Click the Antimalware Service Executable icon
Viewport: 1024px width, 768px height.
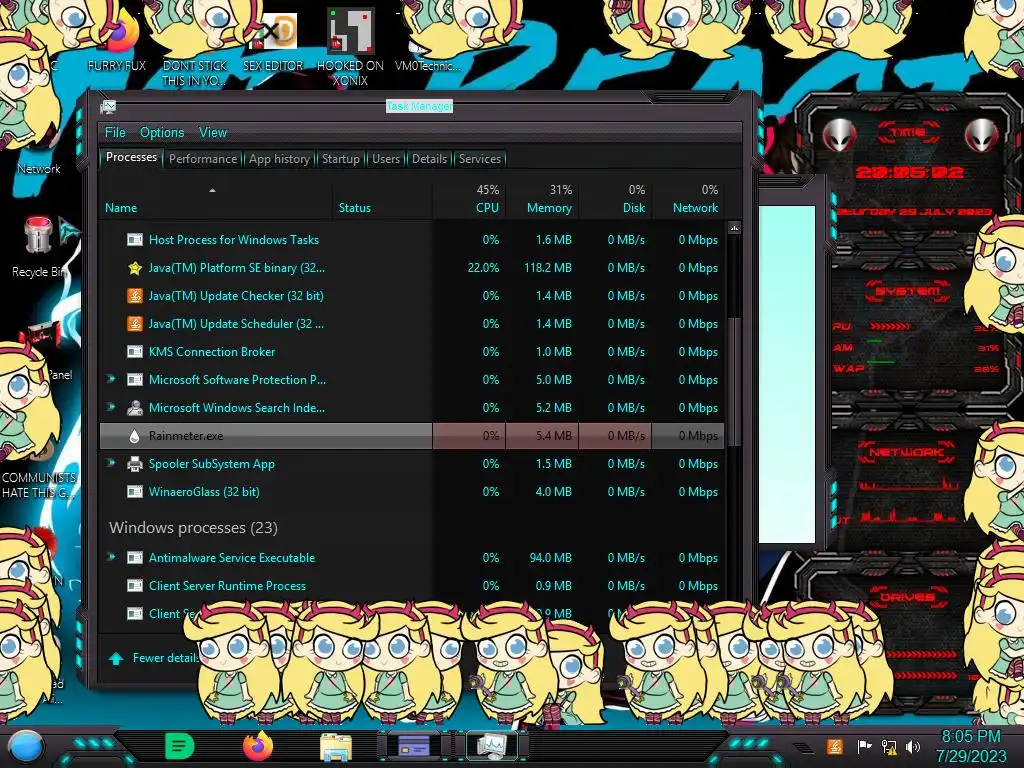pyautogui.click(x=135, y=558)
